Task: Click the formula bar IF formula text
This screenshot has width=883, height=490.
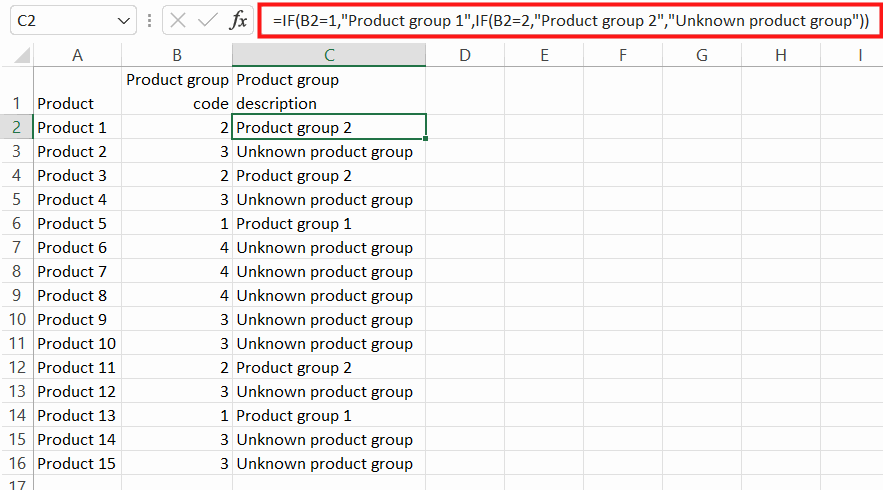Action: tap(571, 21)
